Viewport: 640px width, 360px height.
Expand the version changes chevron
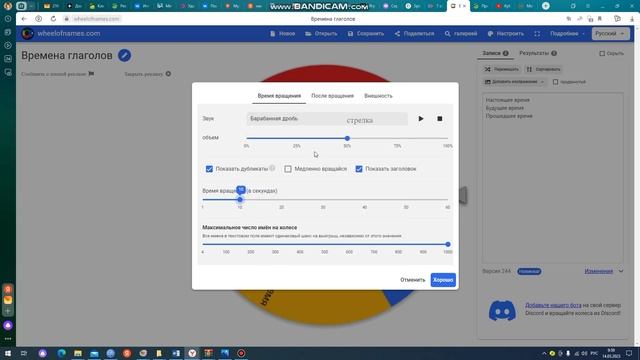621,271
